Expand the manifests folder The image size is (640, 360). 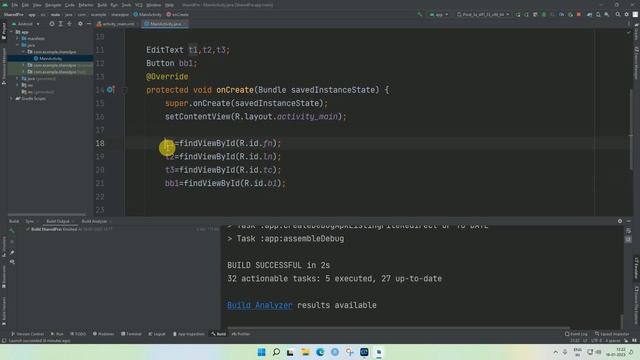pyautogui.click(x=18, y=38)
